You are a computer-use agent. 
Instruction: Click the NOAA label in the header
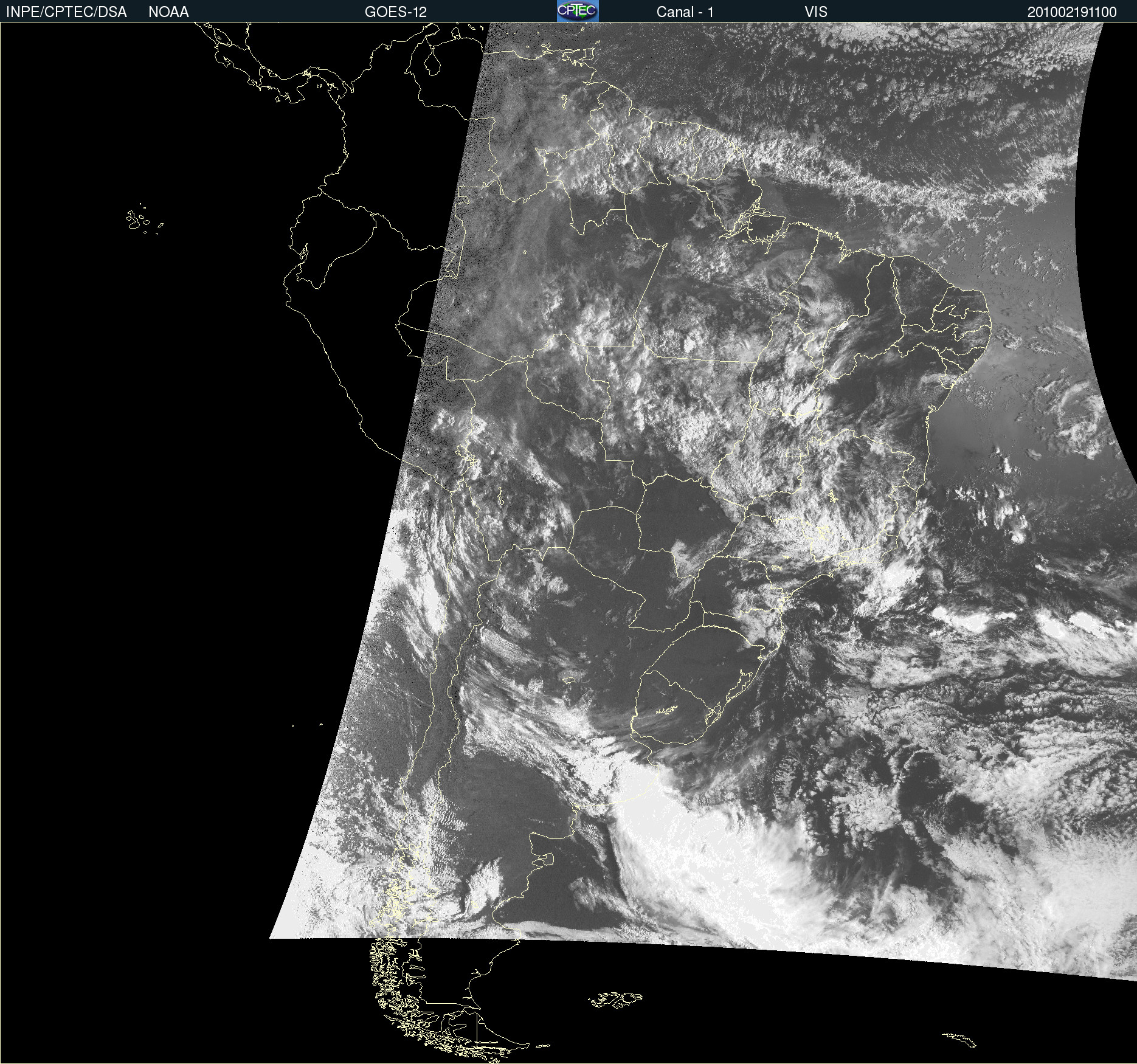tap(168, 12)
